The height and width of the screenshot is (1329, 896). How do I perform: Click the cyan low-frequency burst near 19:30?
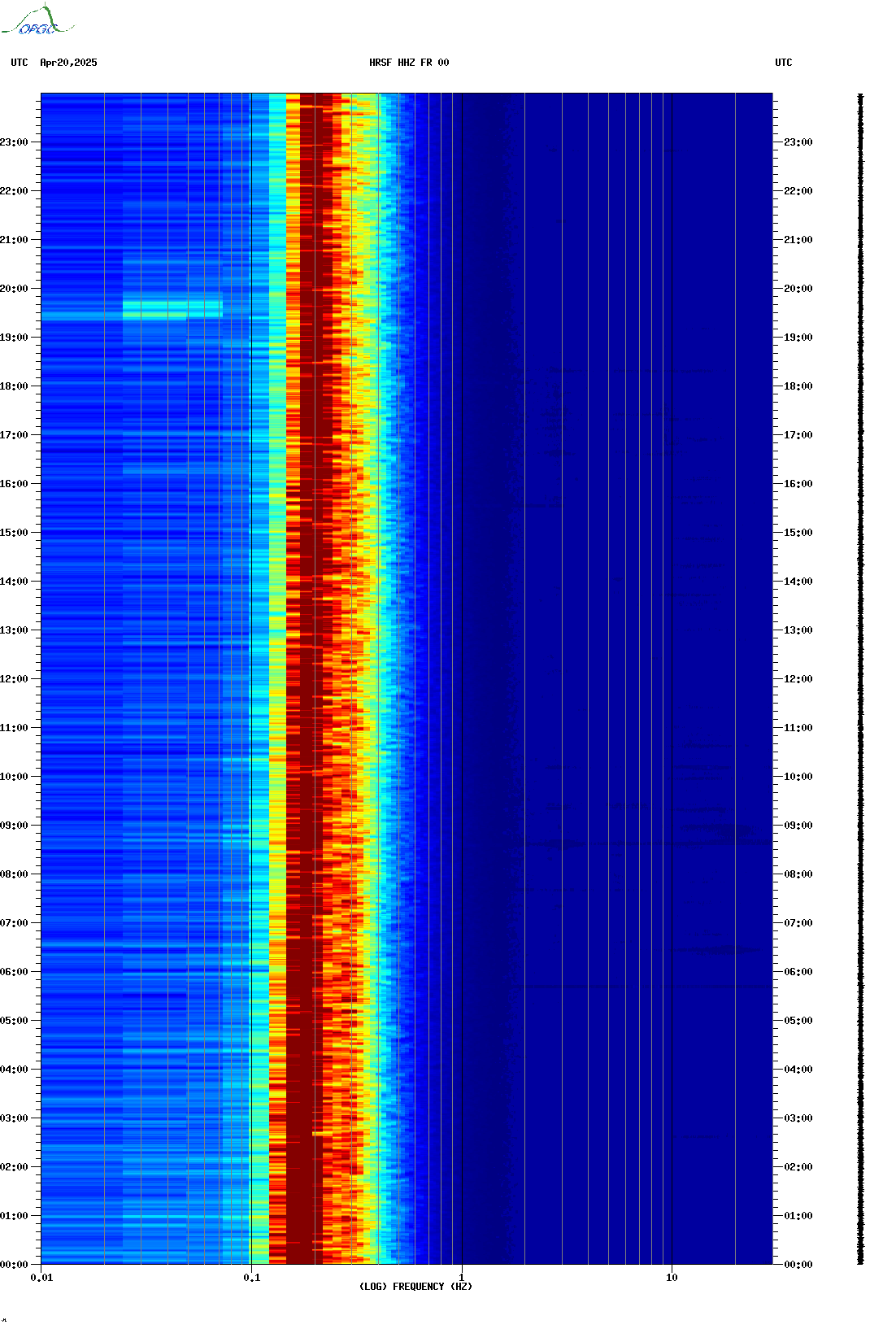point(172,309)
